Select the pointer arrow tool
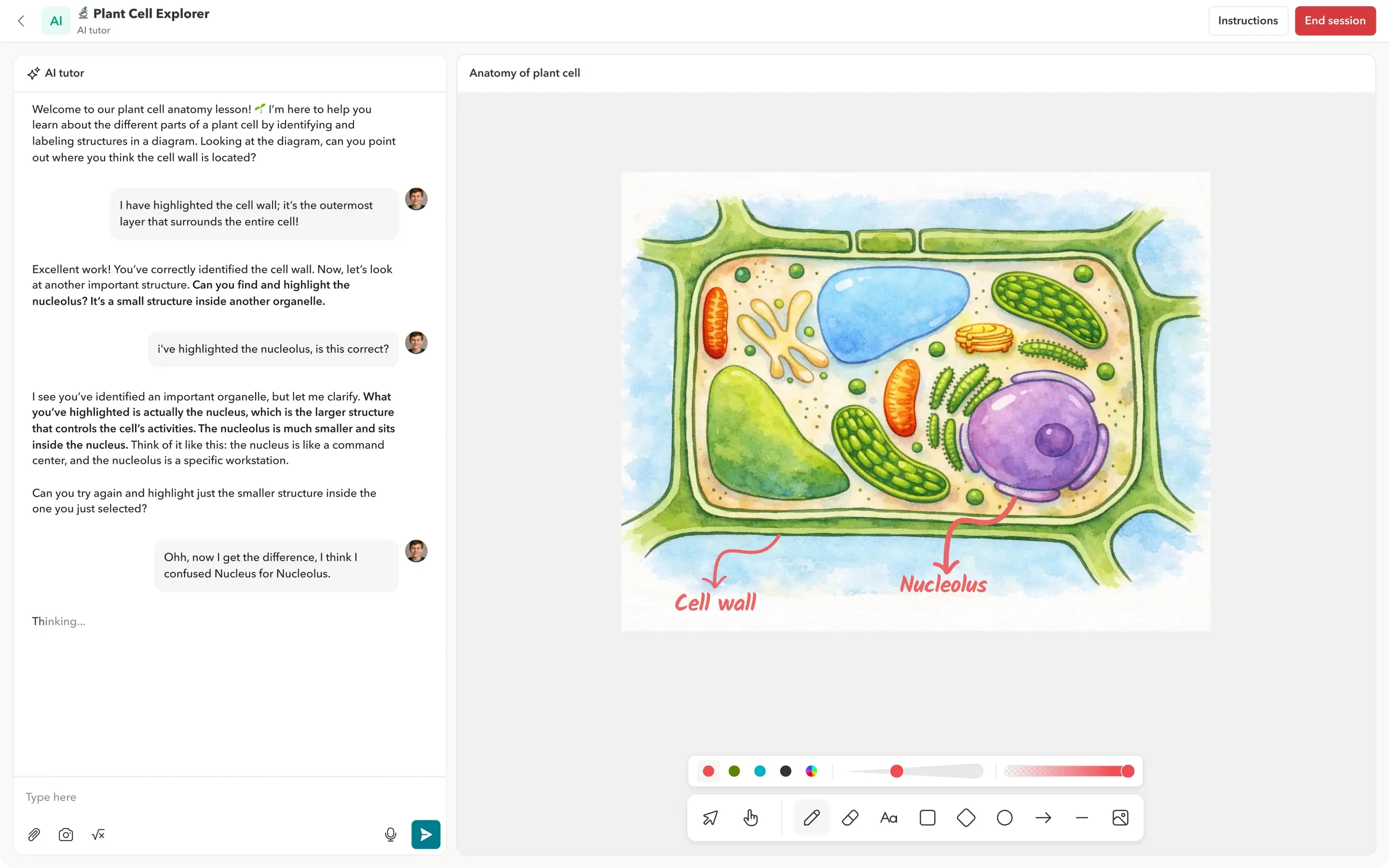 [x=710, y=818]
